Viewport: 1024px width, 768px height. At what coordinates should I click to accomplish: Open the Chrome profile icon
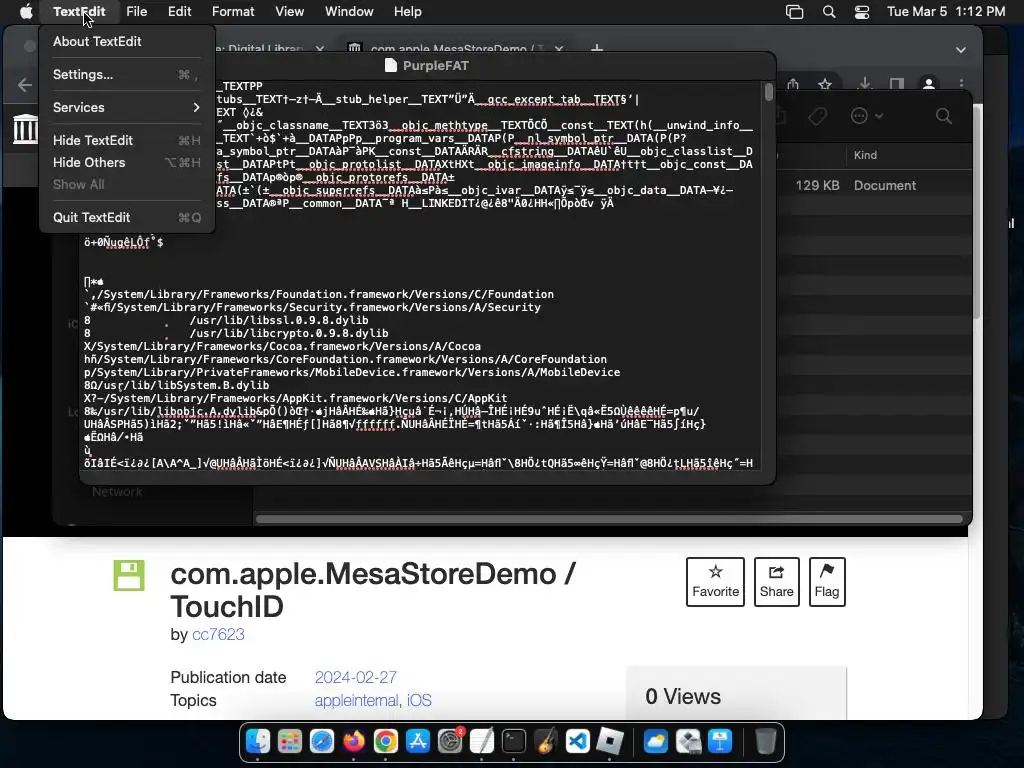[x=928, y=84]
